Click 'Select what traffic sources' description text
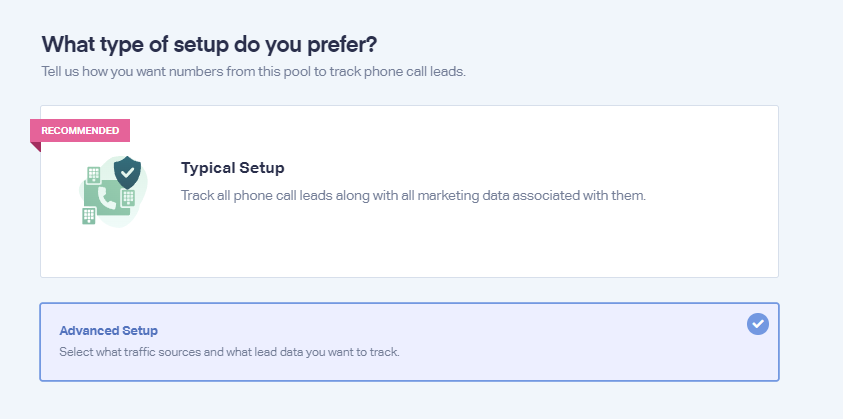 coord(229,353)
